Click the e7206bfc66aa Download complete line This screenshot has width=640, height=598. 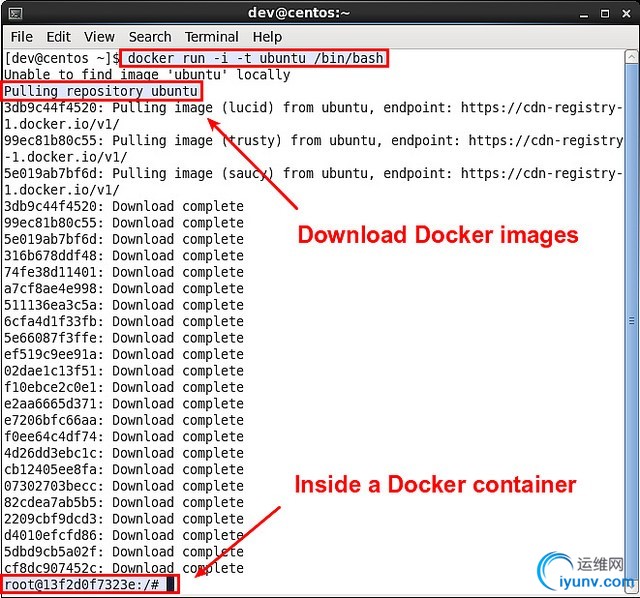coord(124,420)
